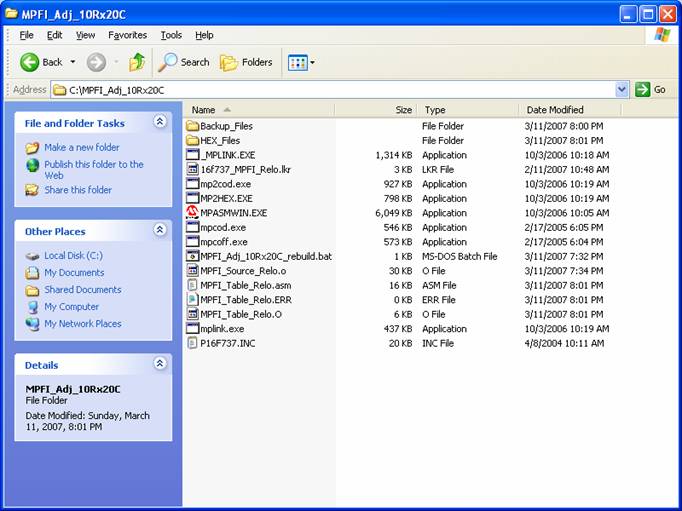Image resolution: width=682 pixels, height=511 pixels.
Task: Click the ERR File type cell
Action: pos(438,300)
